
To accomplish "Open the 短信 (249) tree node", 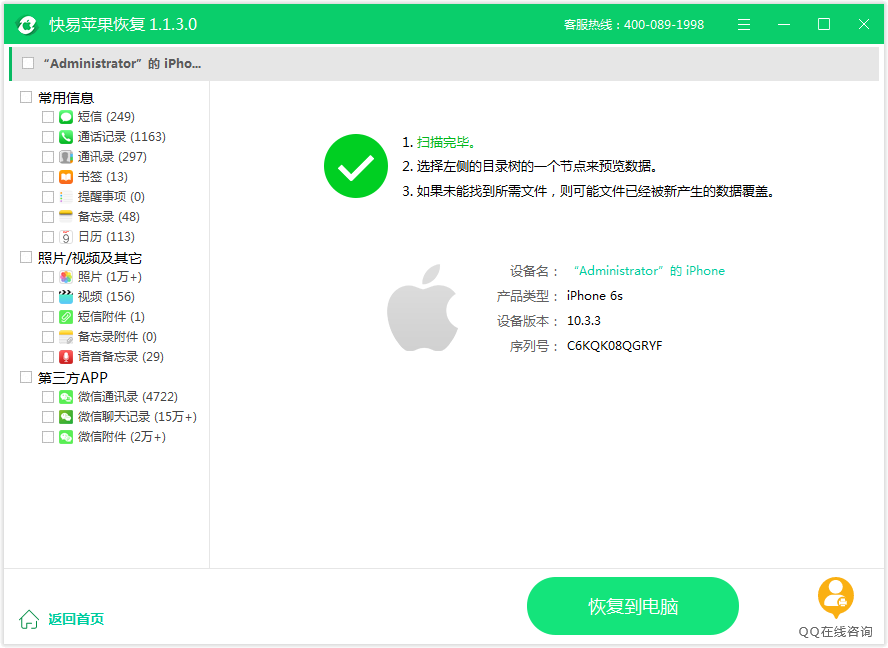I will (106, 117).
